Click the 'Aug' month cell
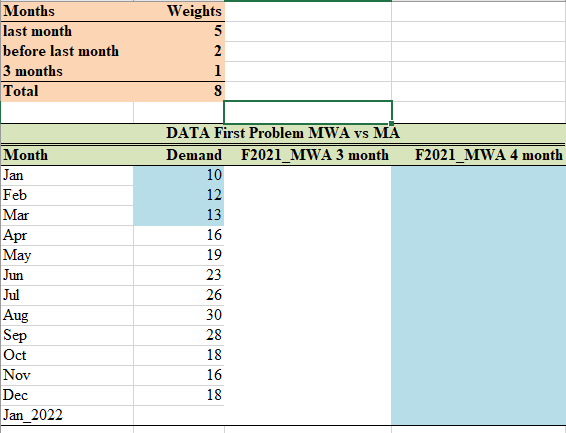 point(67,315)
